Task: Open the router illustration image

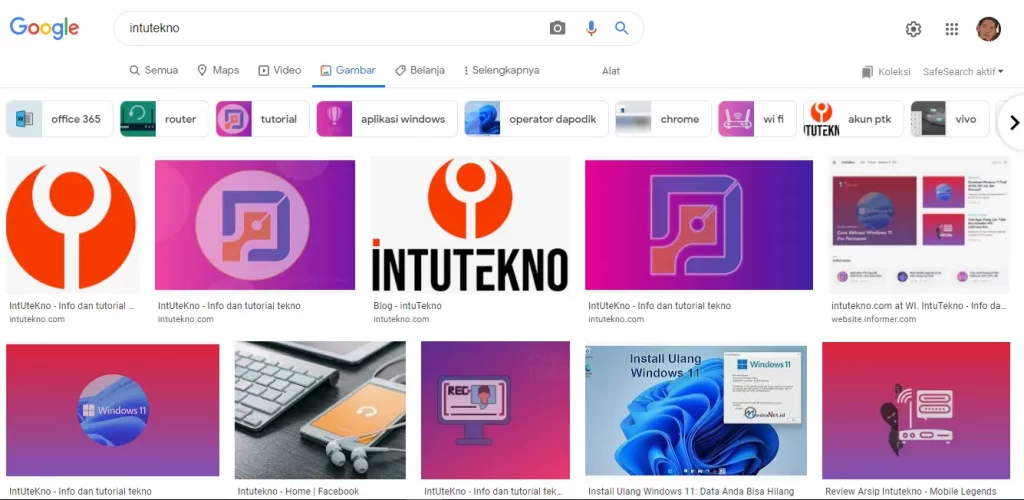Action: coord(916,410)
